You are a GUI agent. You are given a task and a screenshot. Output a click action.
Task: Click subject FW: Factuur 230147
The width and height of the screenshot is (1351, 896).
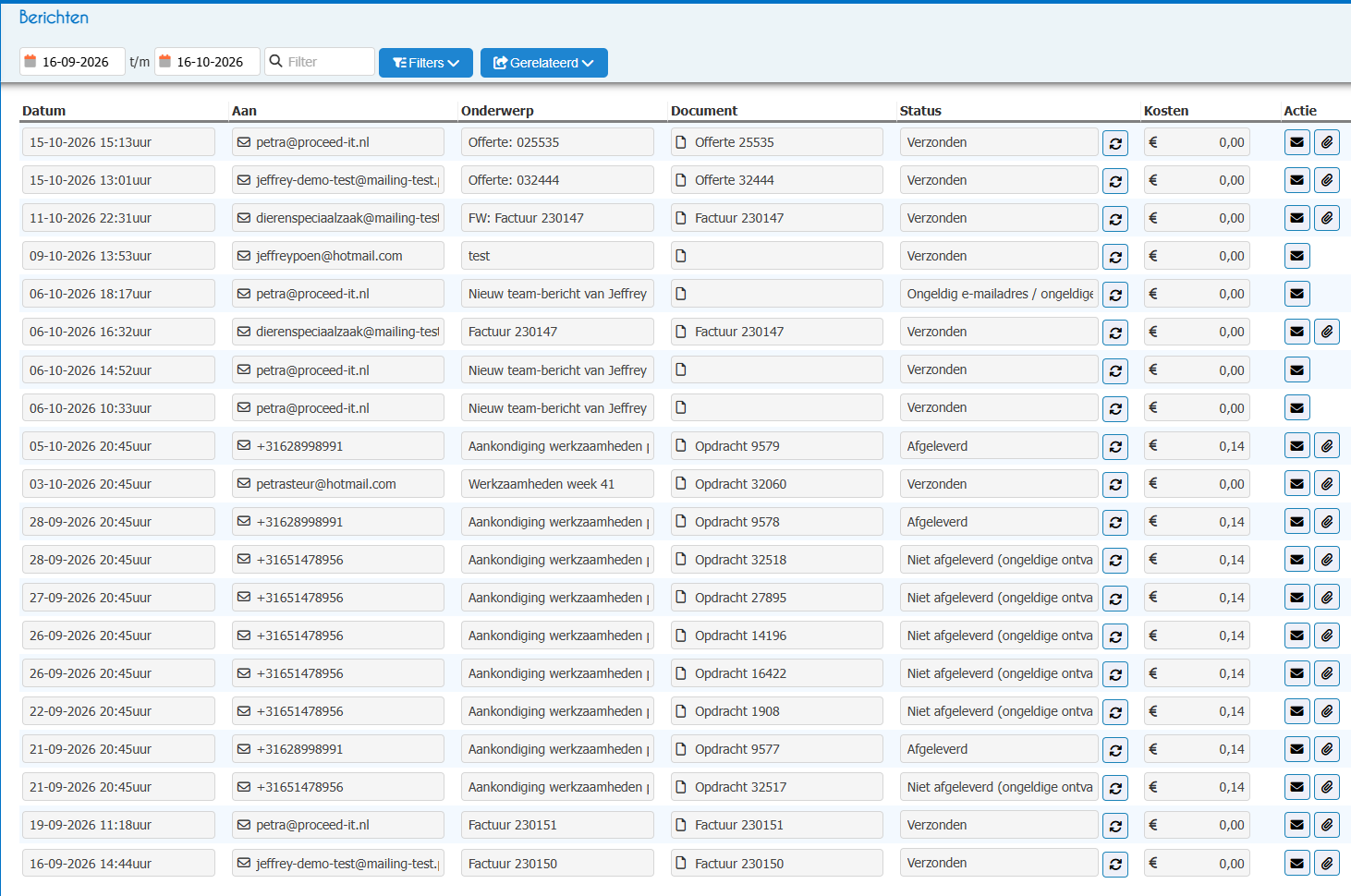[x=557, y=218]
